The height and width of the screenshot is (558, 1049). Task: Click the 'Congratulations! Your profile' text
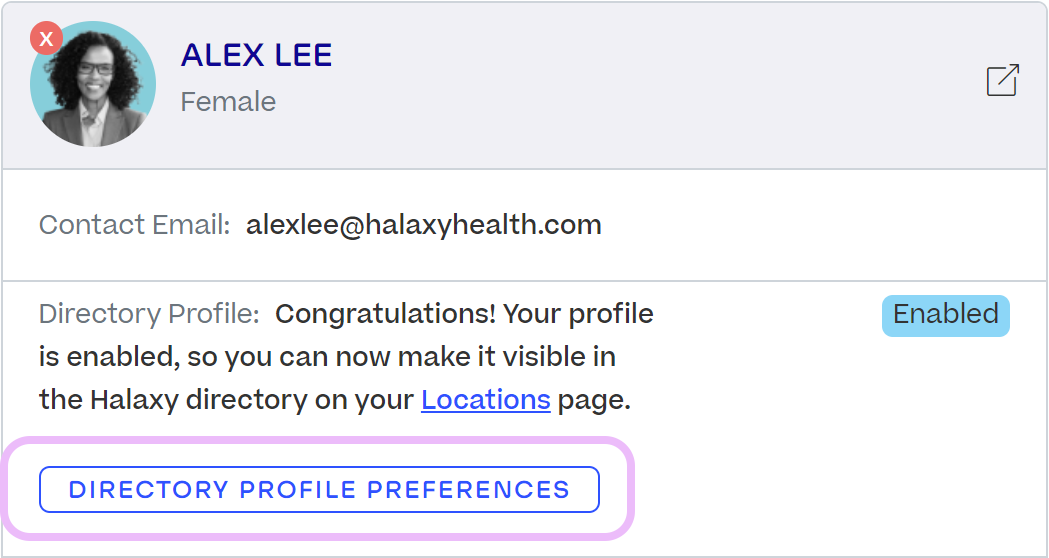point(464,314)
